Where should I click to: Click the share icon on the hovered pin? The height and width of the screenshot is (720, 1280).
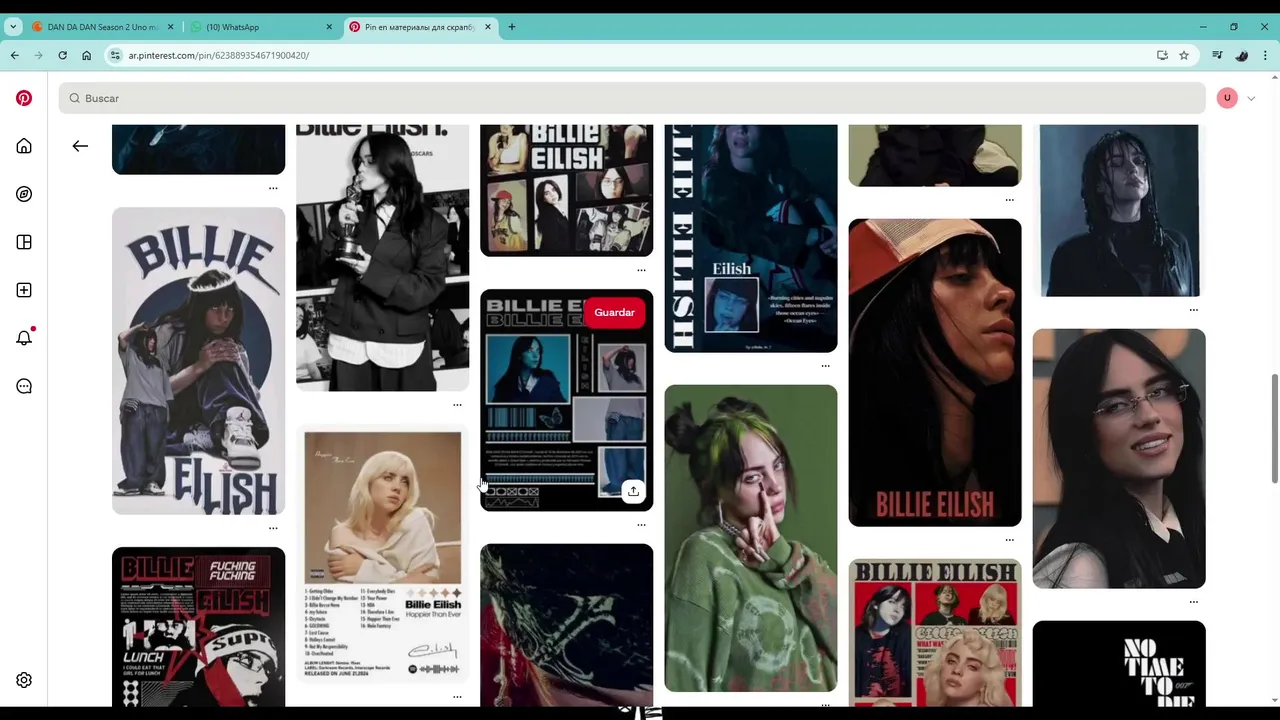click(x=633, y=491)
